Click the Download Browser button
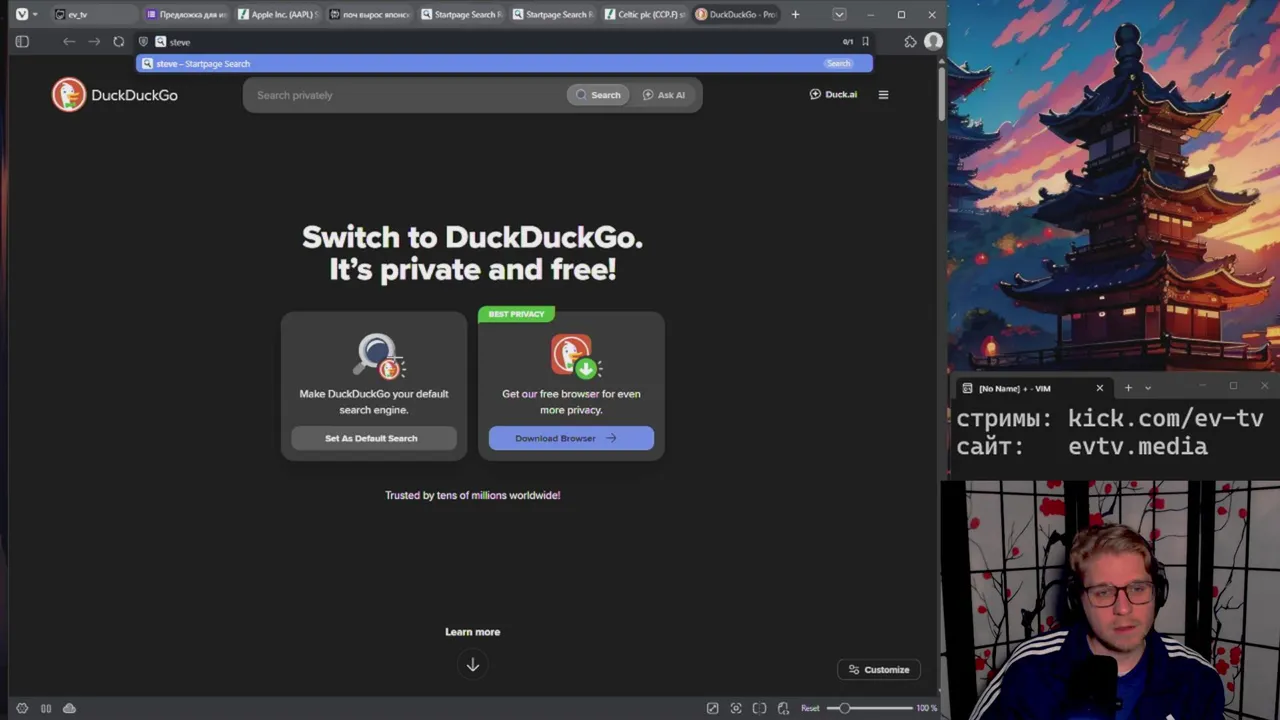Image resolution: width=1280 pixels, height=720 pixels. click(571, 438)
